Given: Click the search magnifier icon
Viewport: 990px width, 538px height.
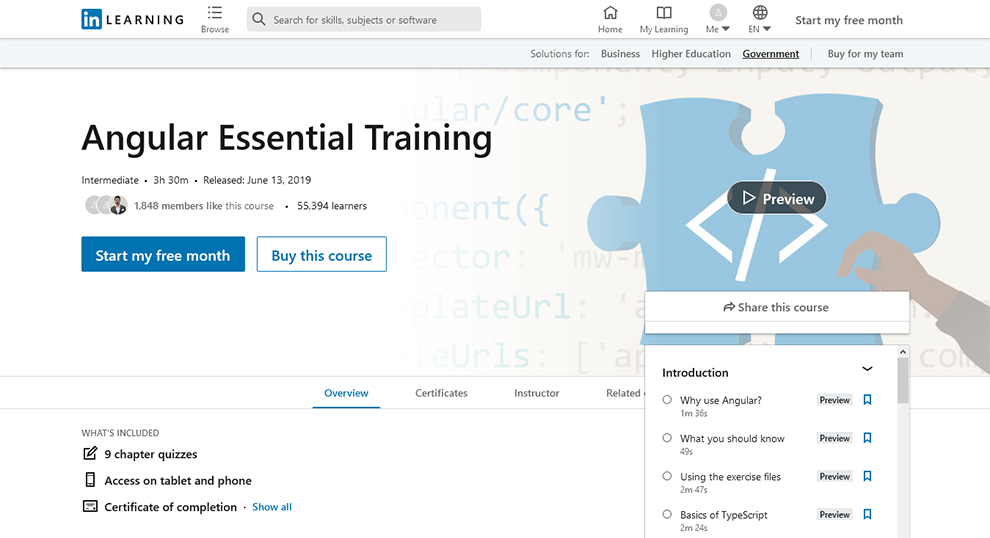Looking at the screenshot, I should point(259,20).
